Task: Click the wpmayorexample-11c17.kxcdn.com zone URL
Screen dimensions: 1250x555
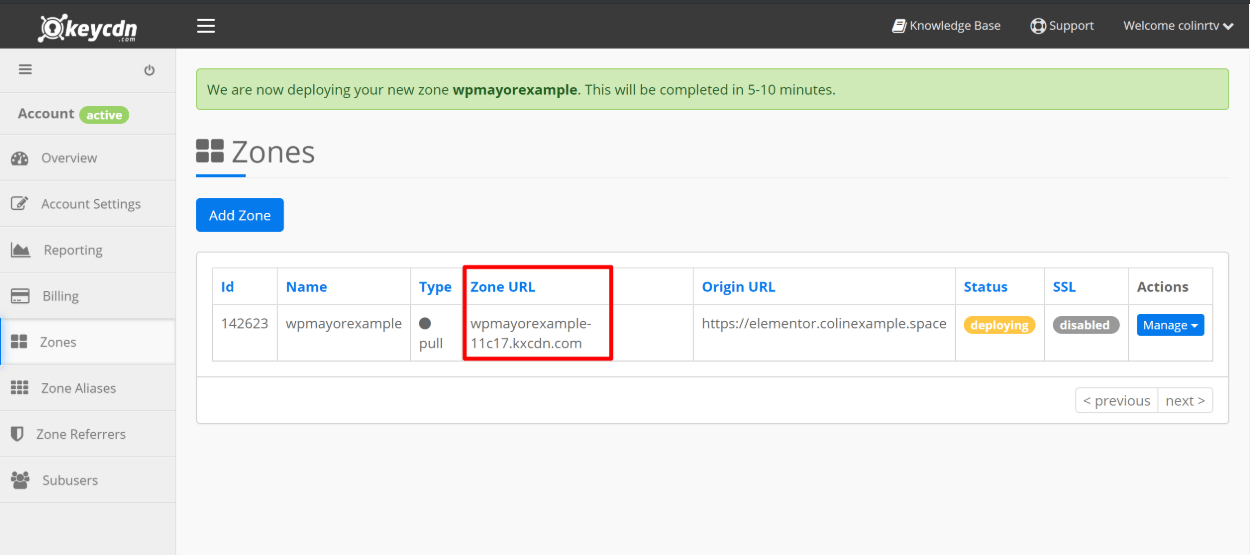Action: click(531, 333)
